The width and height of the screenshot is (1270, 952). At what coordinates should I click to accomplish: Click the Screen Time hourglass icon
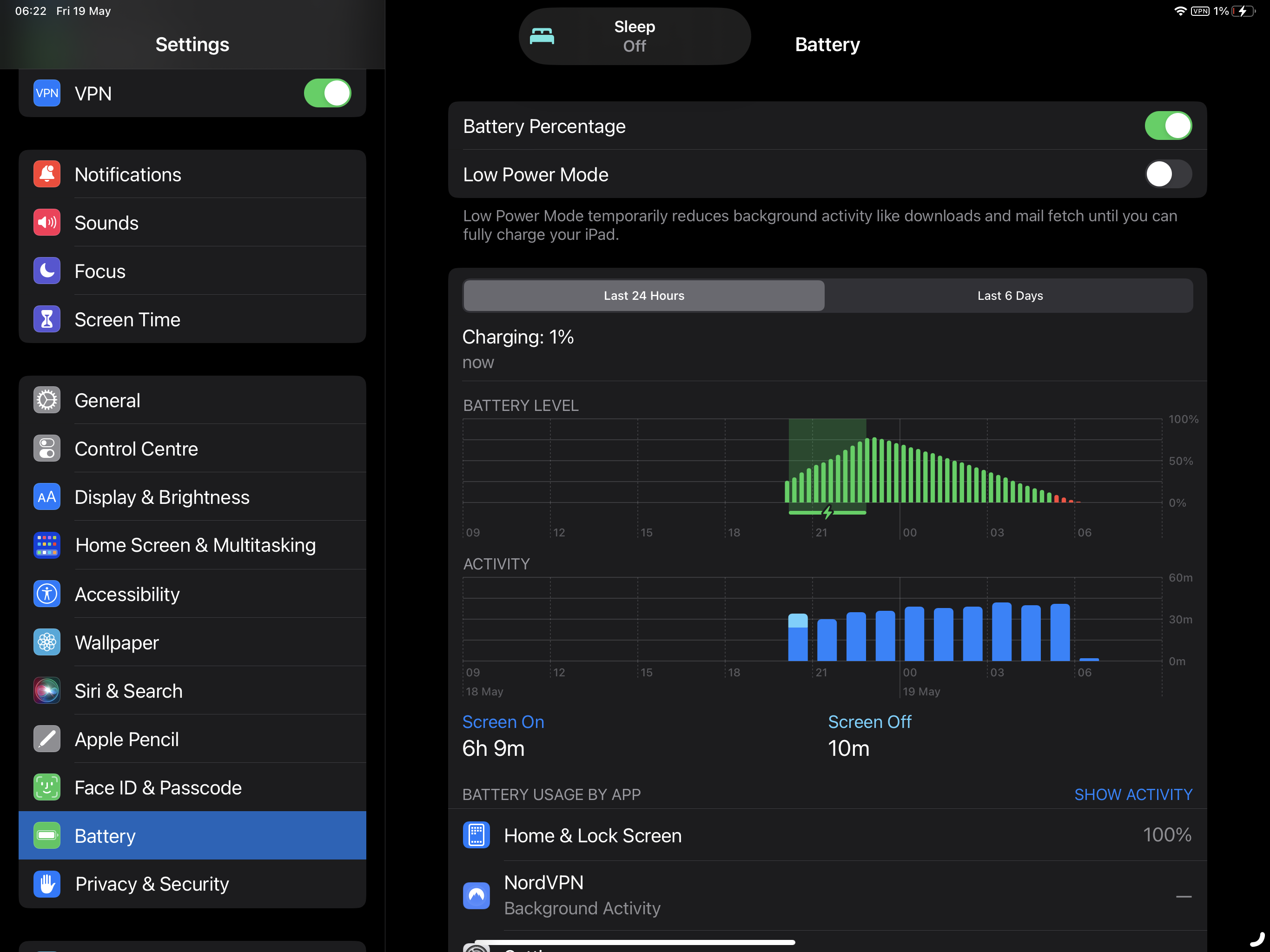click(46, 319)
